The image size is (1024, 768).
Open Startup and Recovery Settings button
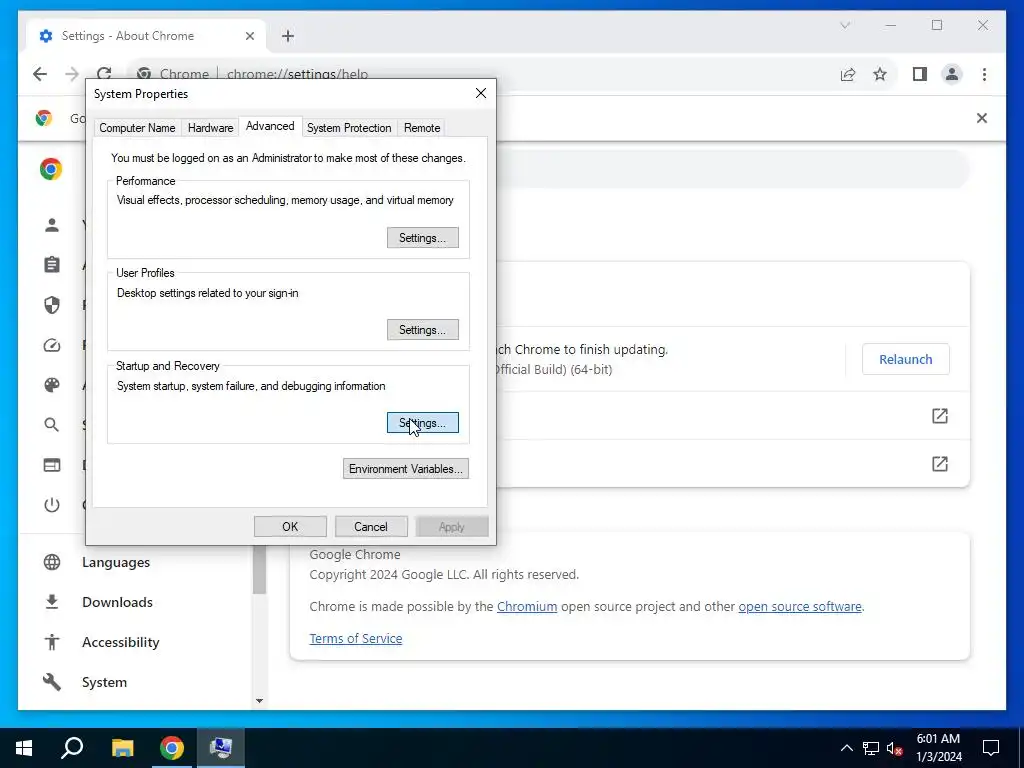[x=423, y=423]
